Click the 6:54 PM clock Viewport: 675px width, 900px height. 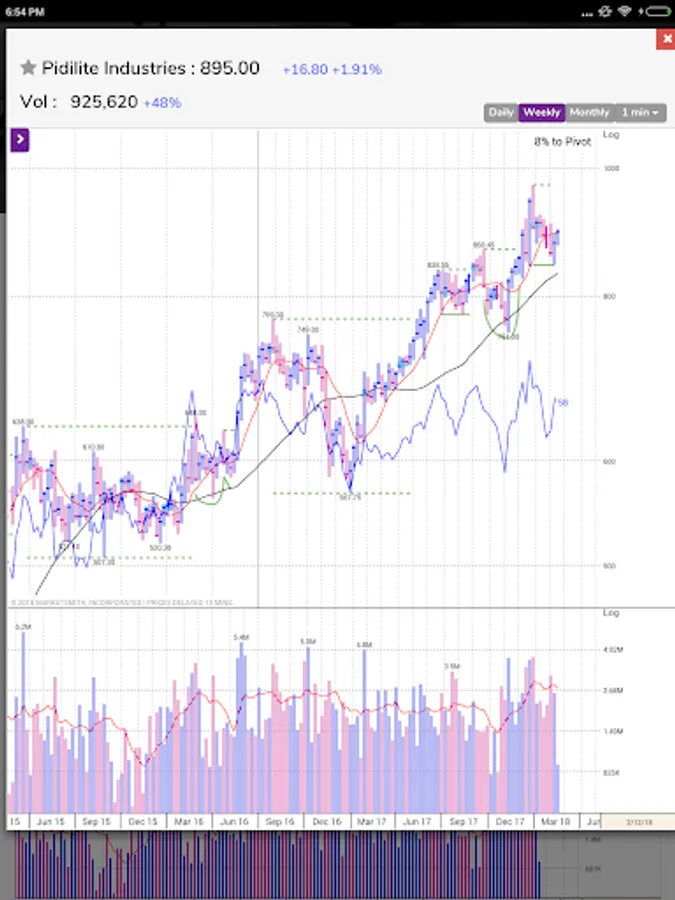tap(25, 11)
